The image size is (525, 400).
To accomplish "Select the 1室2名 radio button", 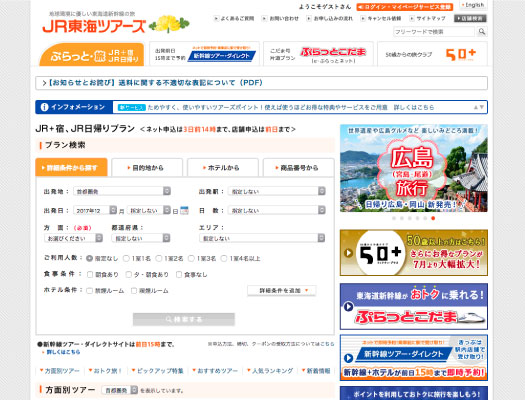I will 159,258.
